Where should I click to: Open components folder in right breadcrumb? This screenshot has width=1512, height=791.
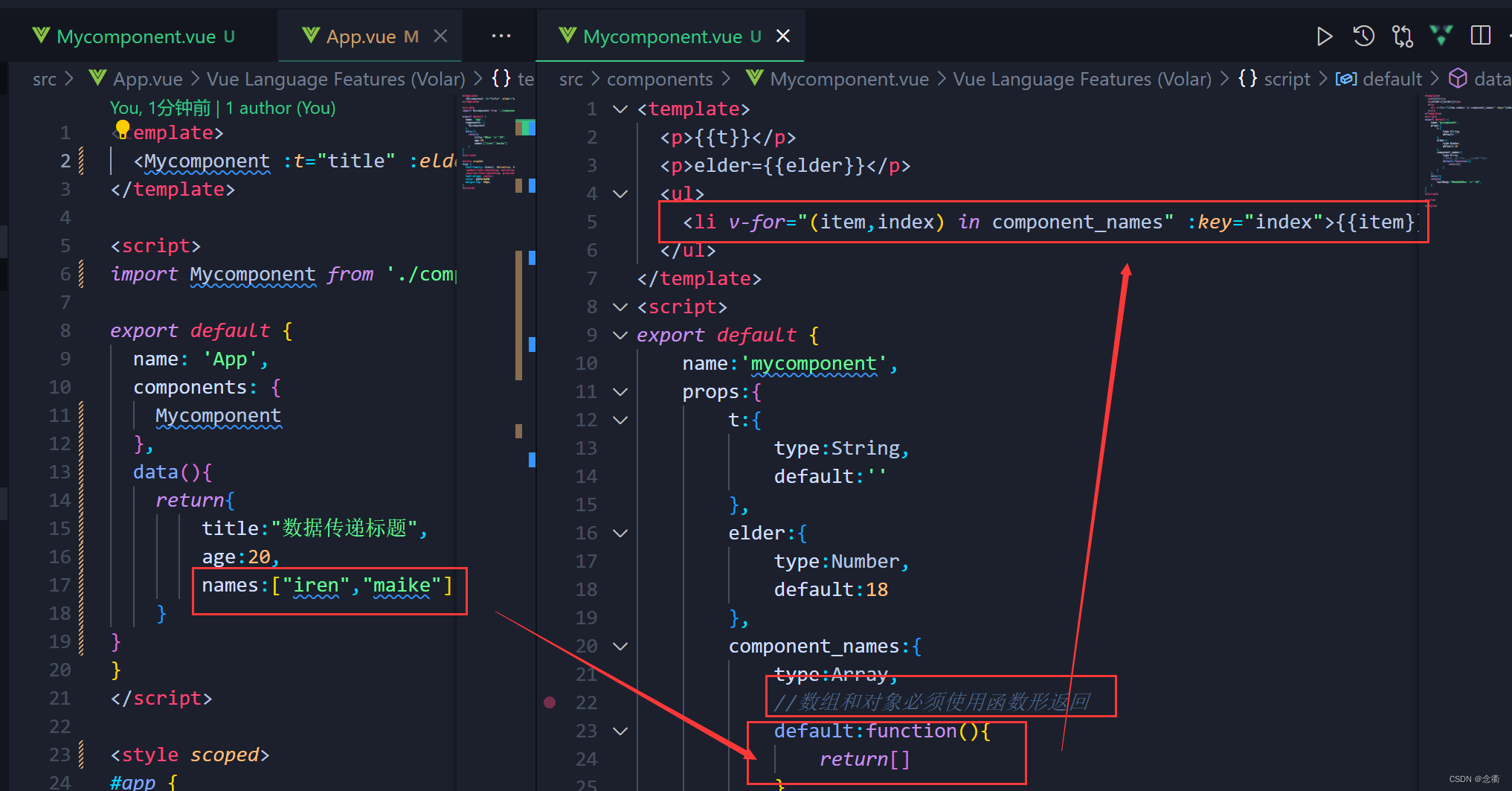pyautogui.click(x=660, y=79)
